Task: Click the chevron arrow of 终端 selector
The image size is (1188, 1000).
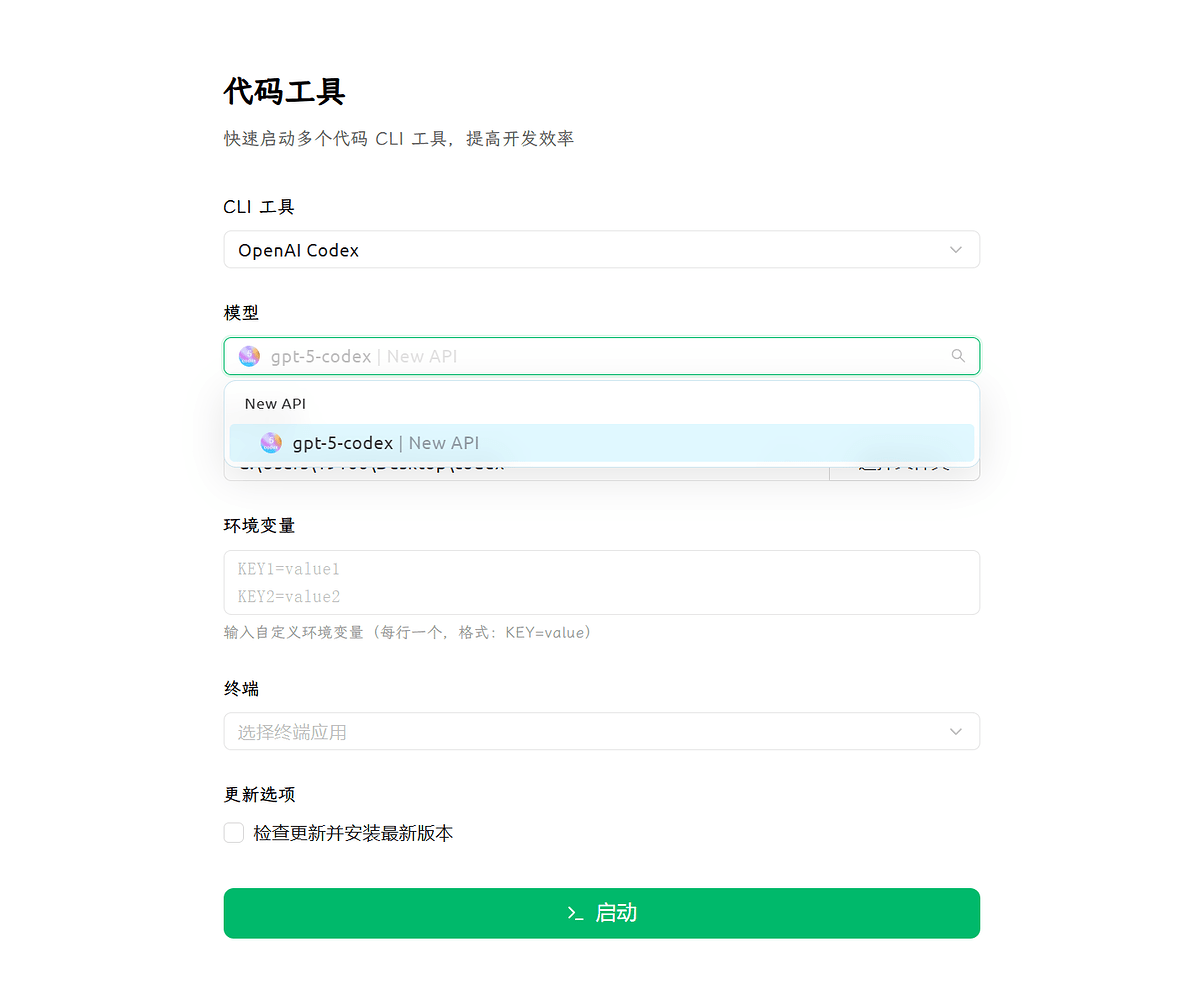Action: tap(955, 732)
